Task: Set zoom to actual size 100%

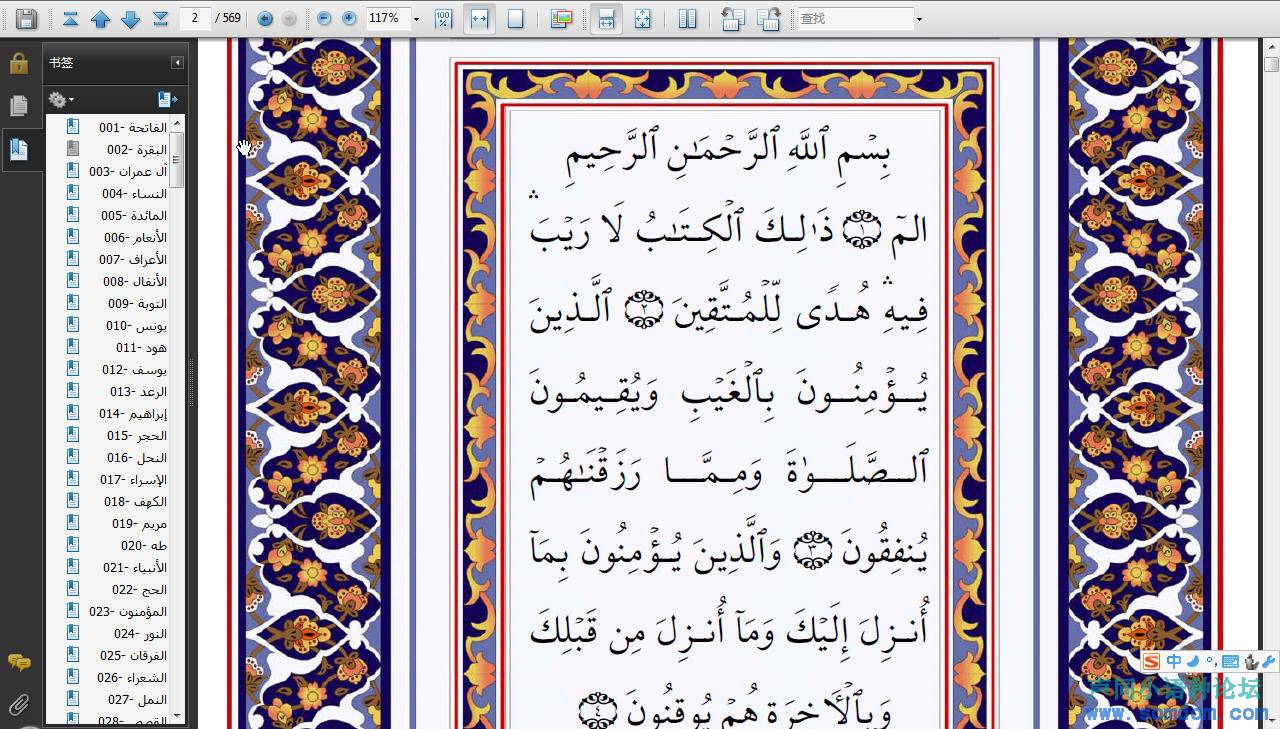Action: pyautogui.click(x=444, y=18)
